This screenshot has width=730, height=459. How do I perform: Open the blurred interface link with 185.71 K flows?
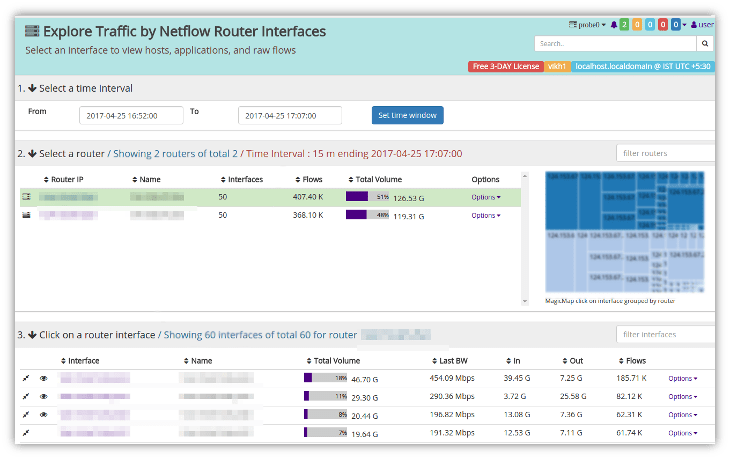[x=95, y=378]
